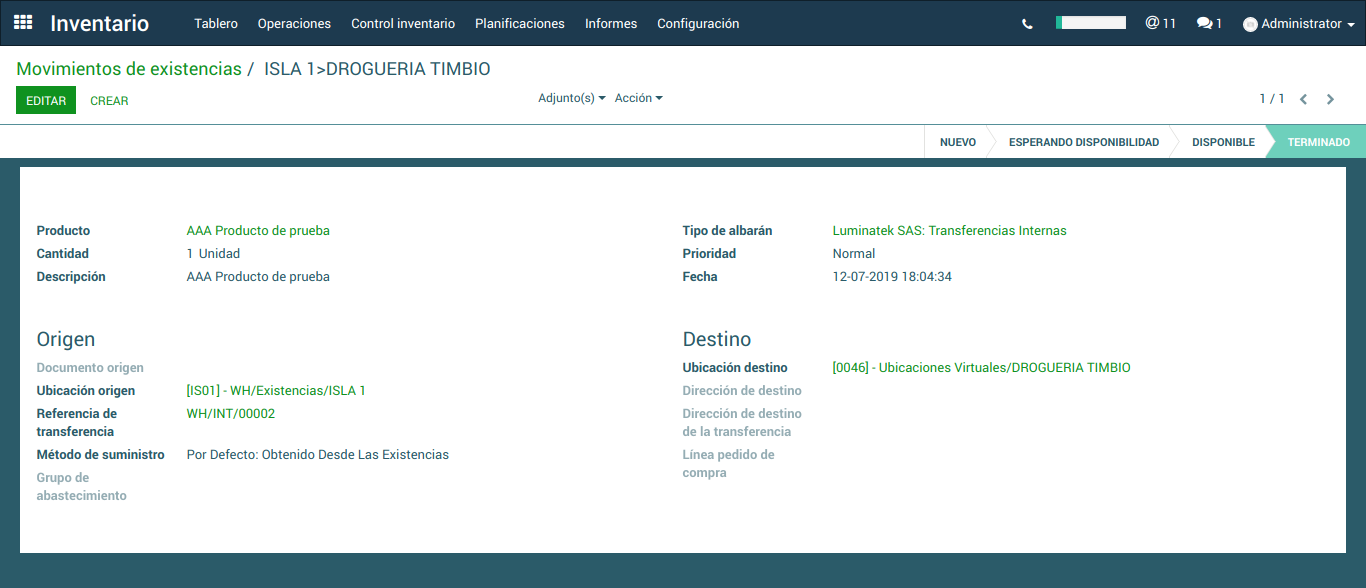The height and width of the screenshot is (588, 1366).
Task: Click the phone call icon
Action: 1027,24
